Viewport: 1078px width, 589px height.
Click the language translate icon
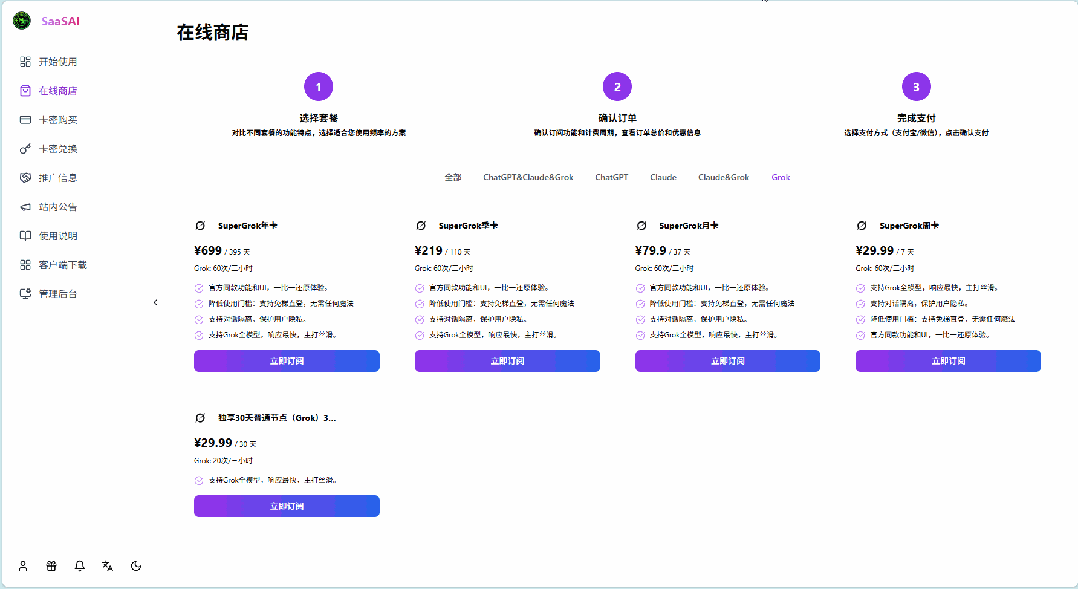(108, 566)
